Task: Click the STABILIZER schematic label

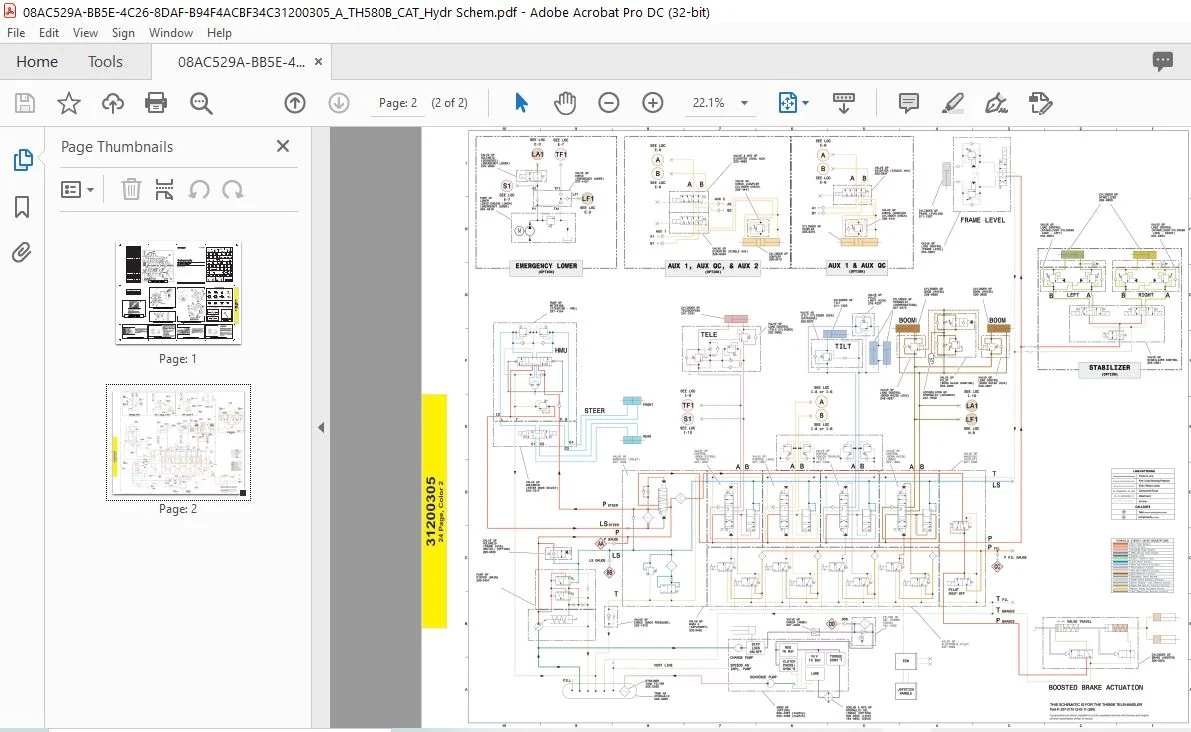Action: pos(1109,368)
